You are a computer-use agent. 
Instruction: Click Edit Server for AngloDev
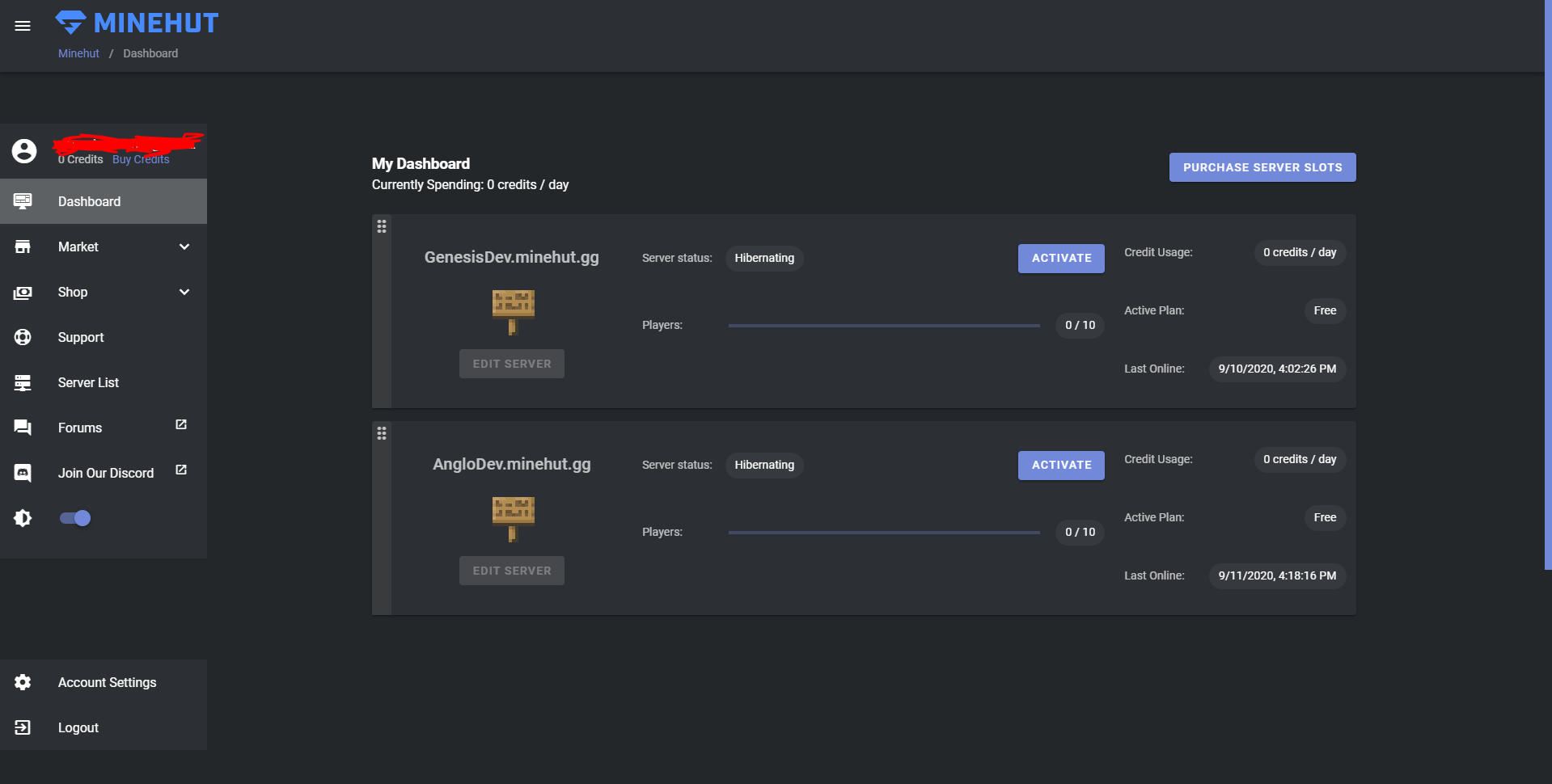click(x=512, y=571)
